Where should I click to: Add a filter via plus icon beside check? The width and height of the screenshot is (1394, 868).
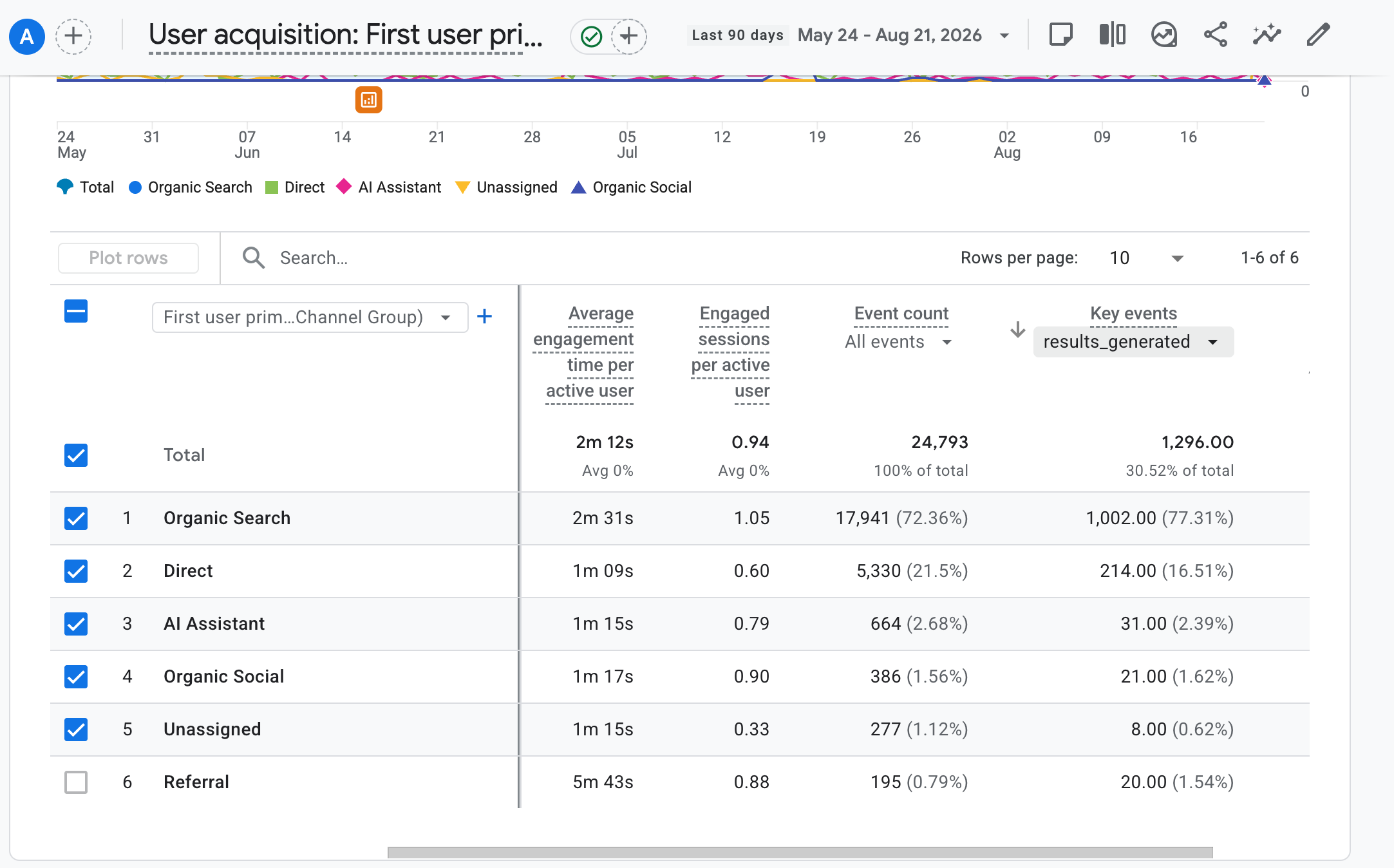628,36
